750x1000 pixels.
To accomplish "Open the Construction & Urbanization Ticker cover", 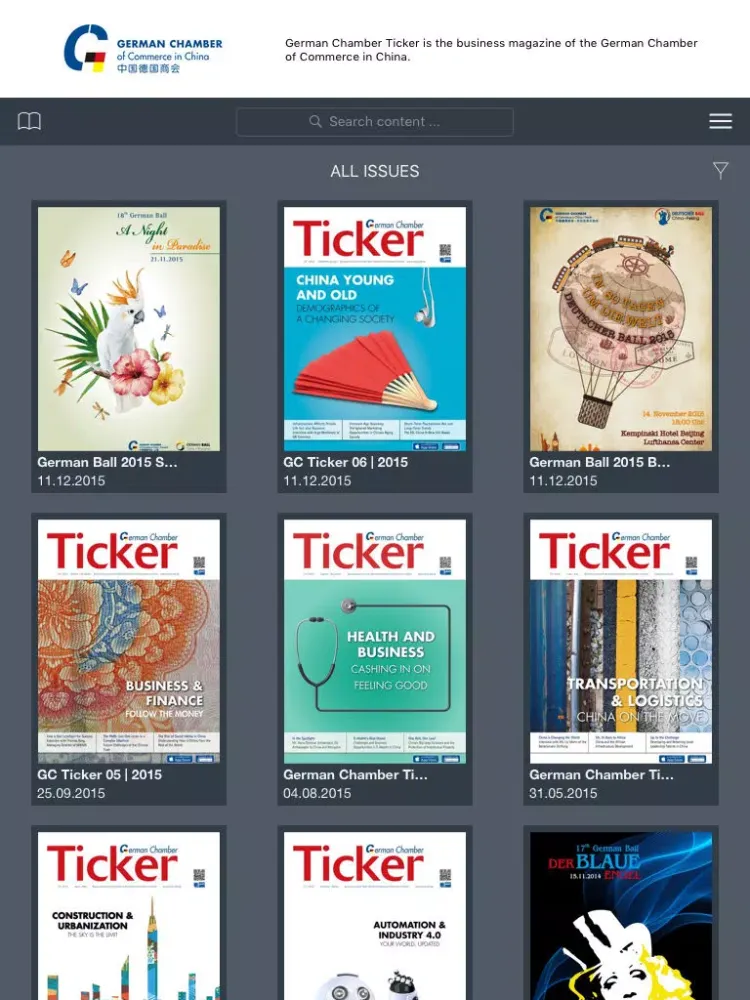I will pyautogui.click(x=129, y=915).
